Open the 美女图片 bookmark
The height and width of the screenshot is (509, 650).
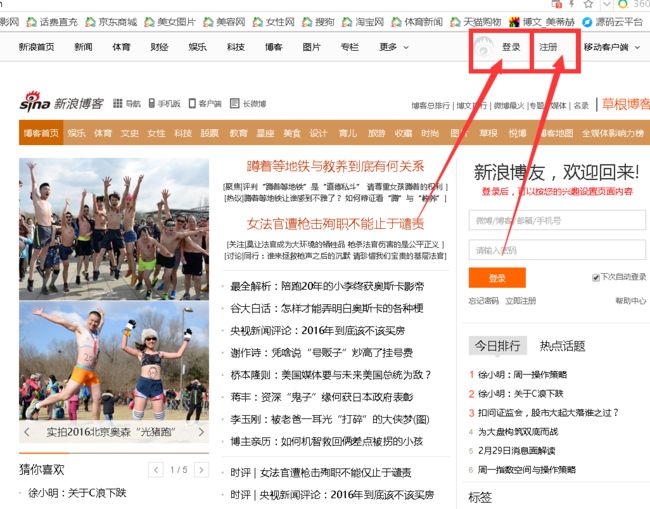(x=170, y=22)
